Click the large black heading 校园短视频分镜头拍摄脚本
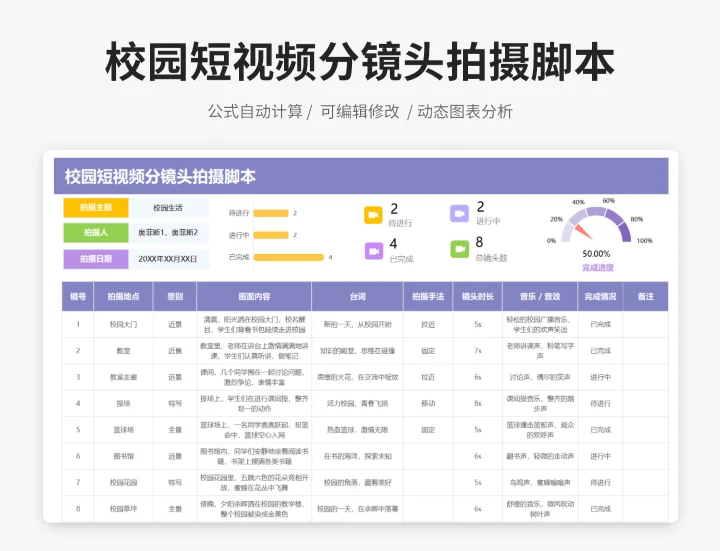 coord(360,62)
